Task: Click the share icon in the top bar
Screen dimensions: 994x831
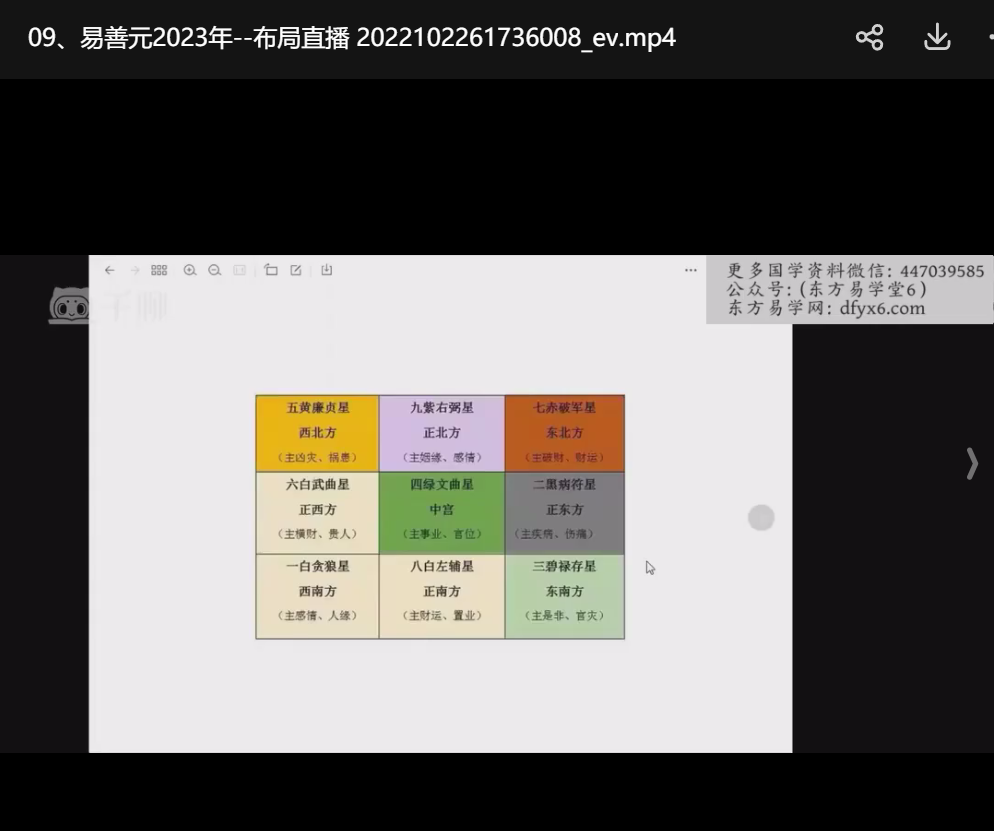Action: click(869, 38)
